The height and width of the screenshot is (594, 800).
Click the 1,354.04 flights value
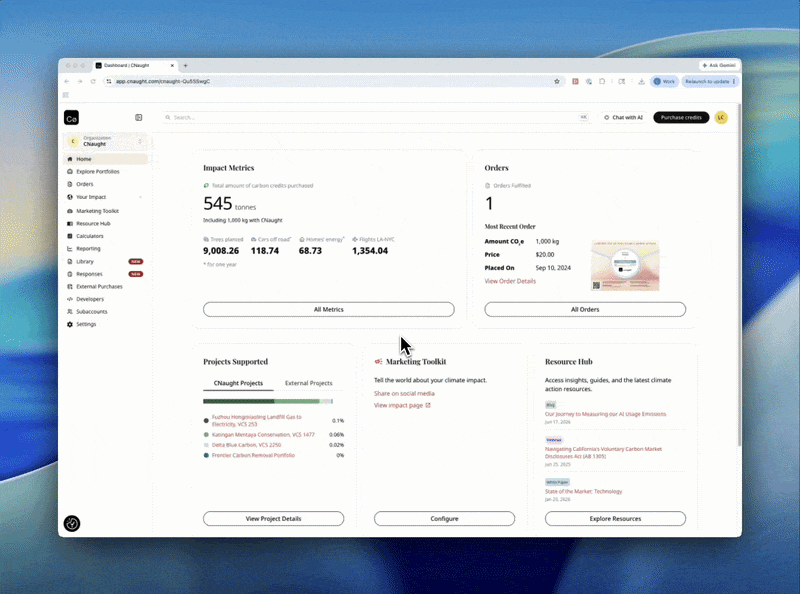[370, 251]
